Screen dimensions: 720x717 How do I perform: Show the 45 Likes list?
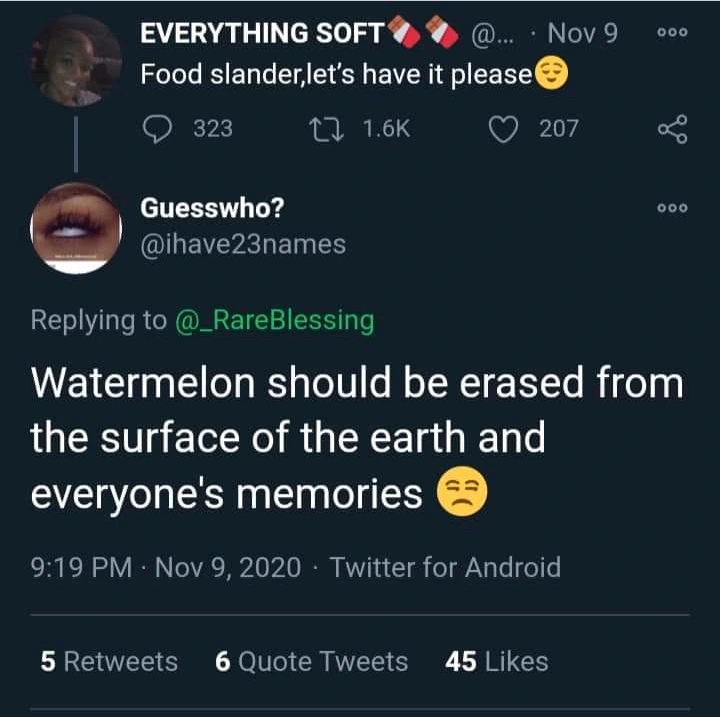496,661
